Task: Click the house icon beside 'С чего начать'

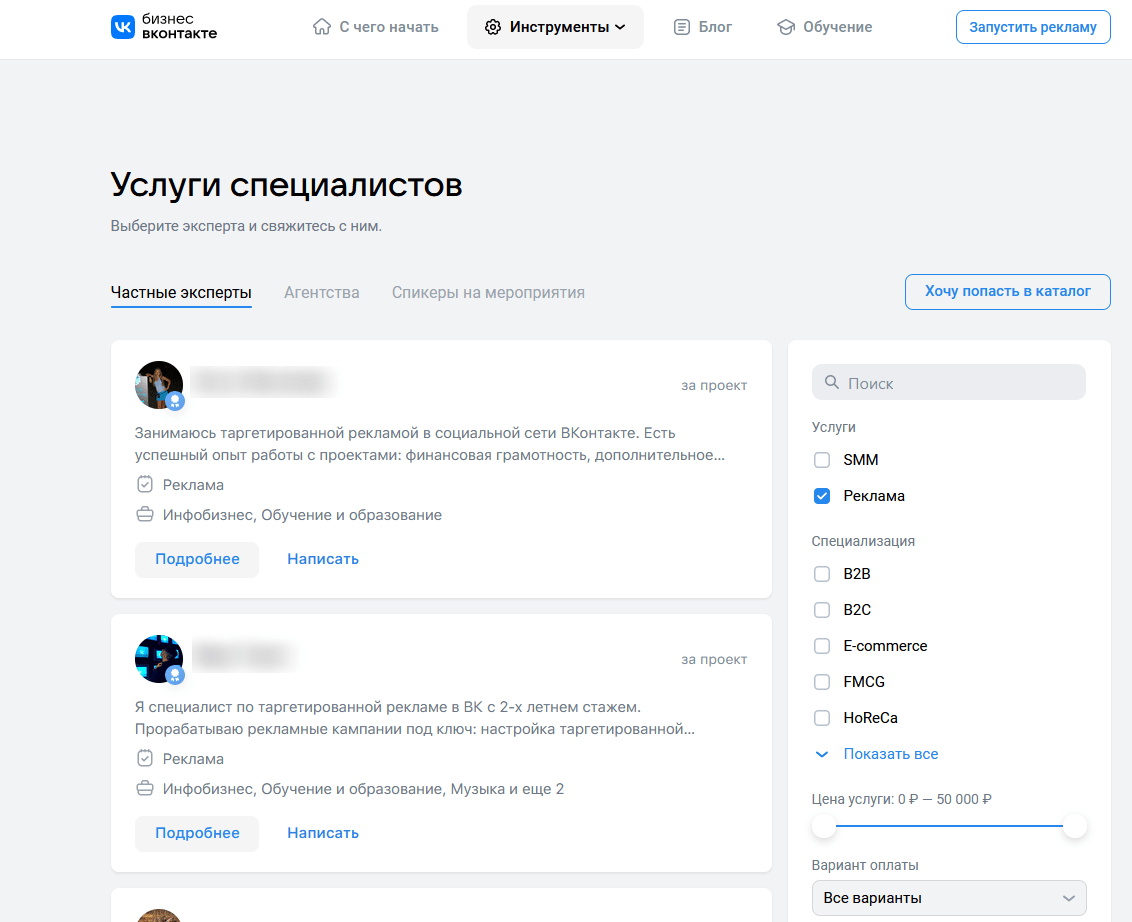Action: click(x=322, y=27)
